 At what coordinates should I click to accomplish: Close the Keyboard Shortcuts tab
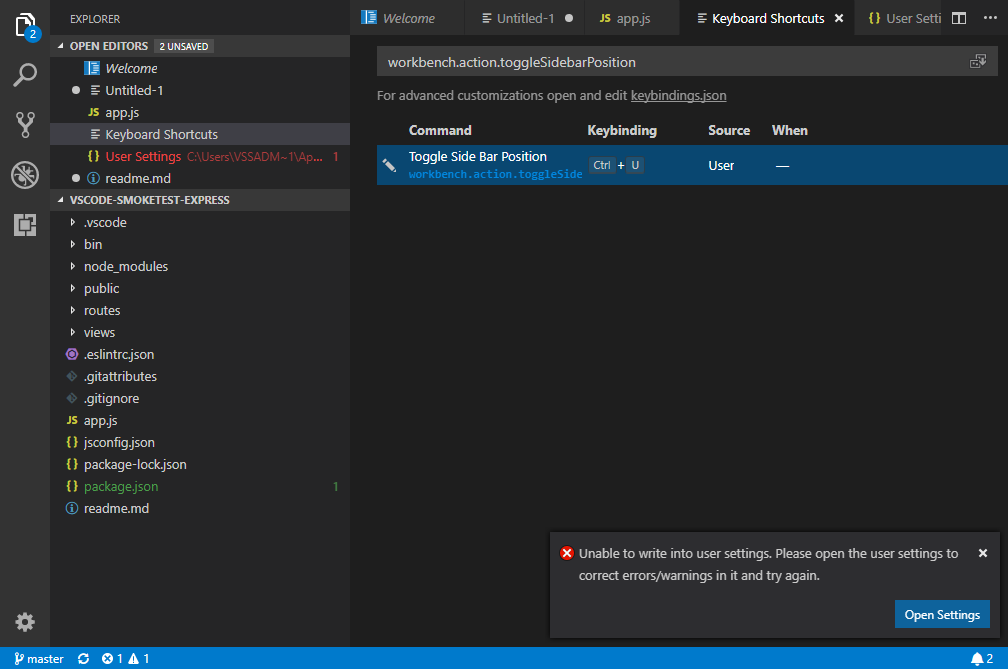(839, 19)
